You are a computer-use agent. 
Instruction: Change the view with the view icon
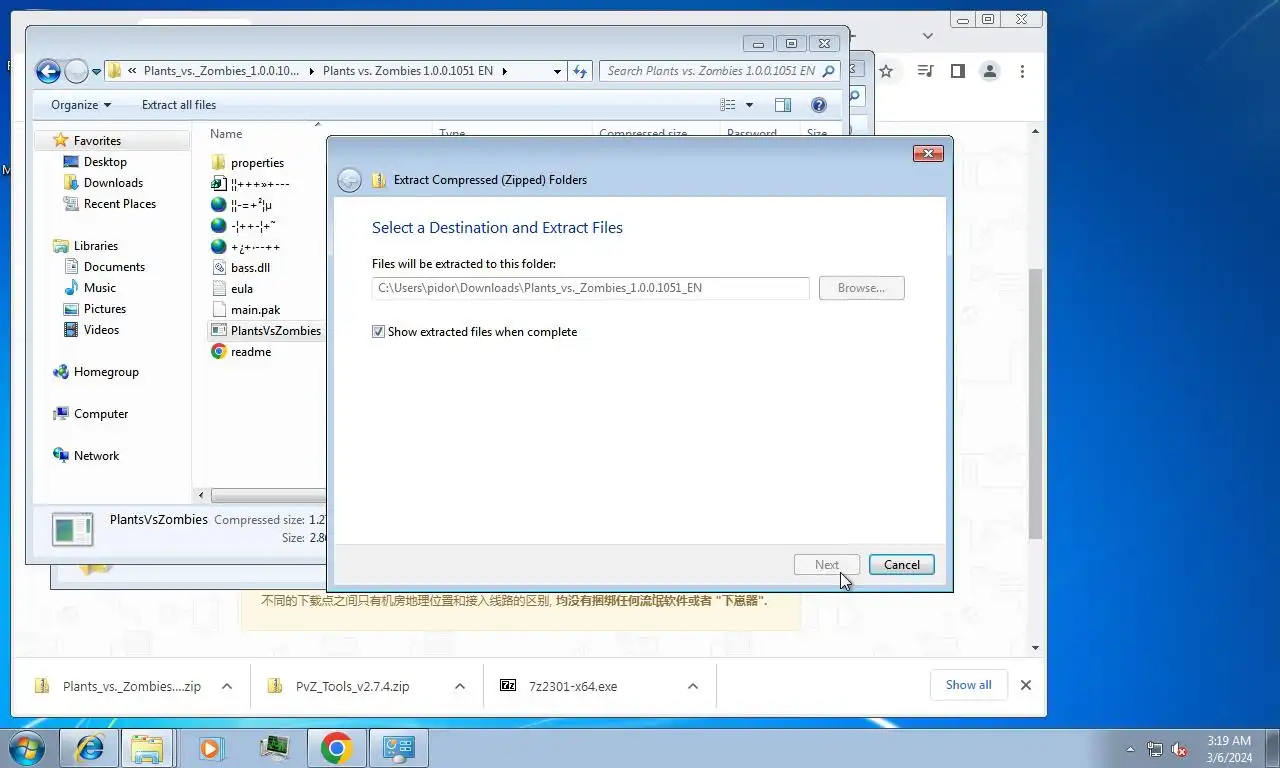point(728,105)
